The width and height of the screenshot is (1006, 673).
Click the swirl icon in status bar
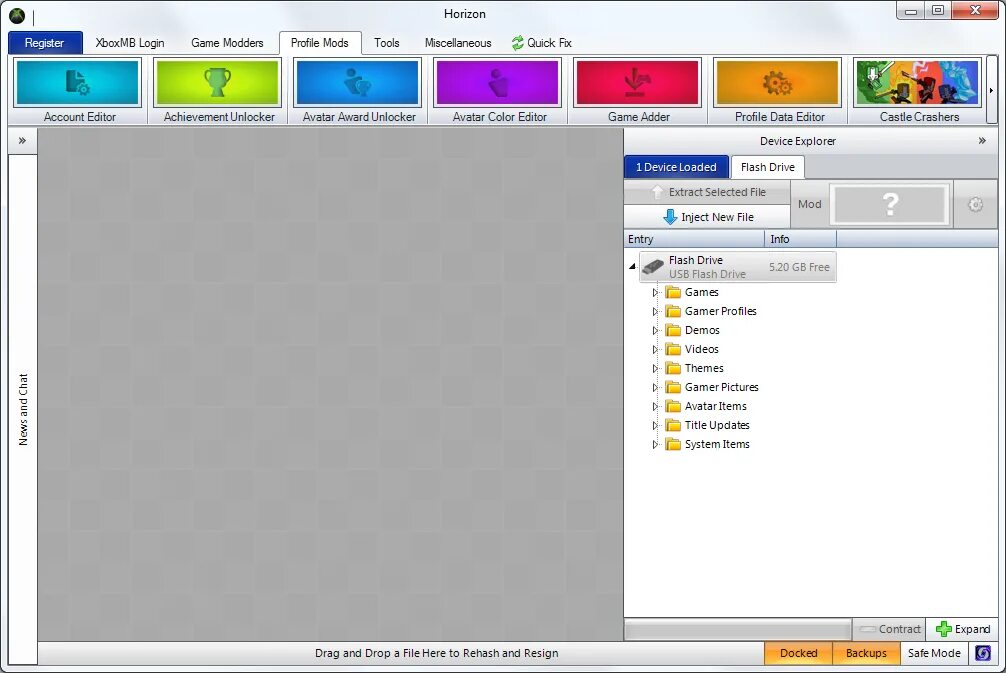982,653
